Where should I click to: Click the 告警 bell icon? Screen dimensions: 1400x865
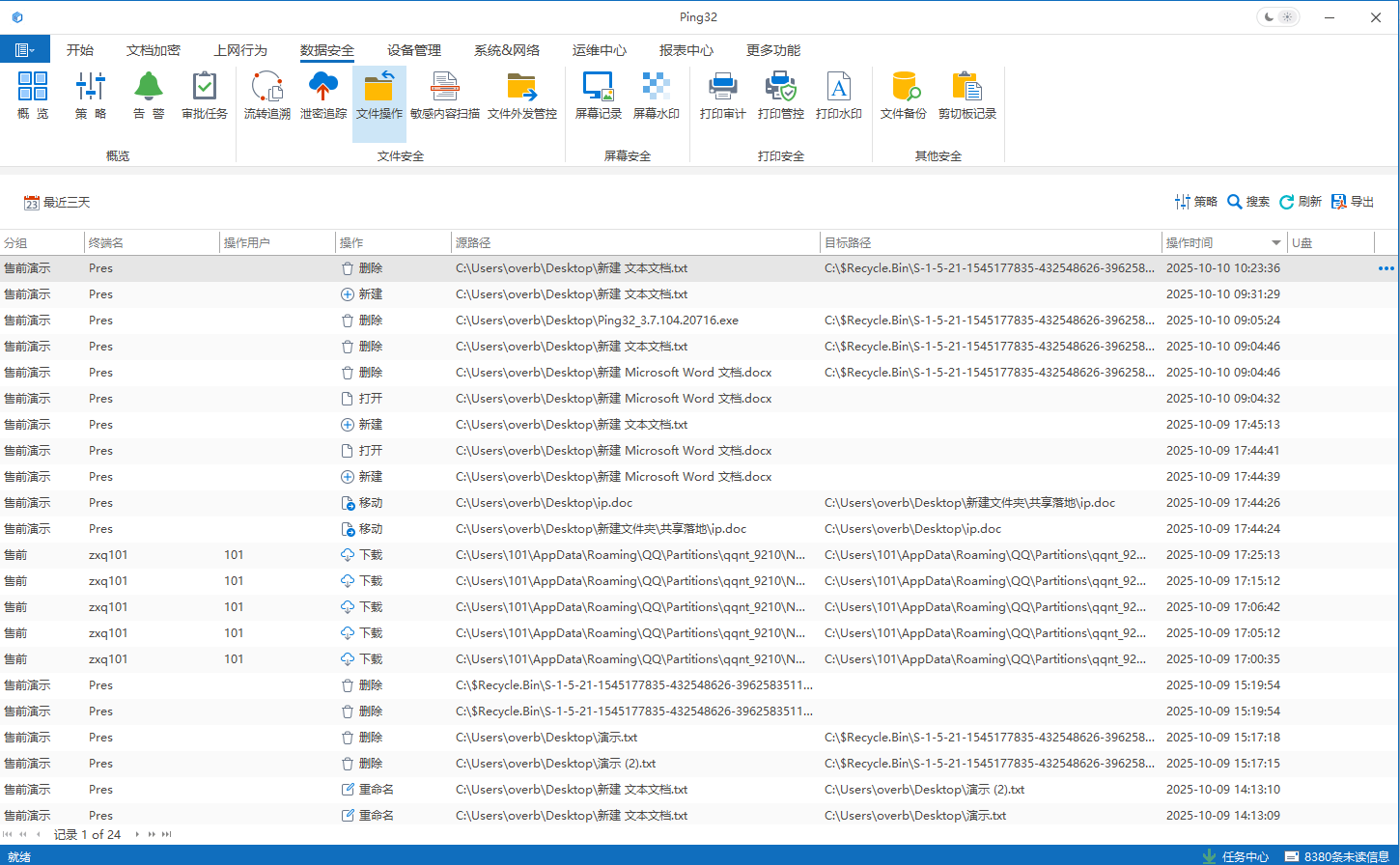pos(148,96)
